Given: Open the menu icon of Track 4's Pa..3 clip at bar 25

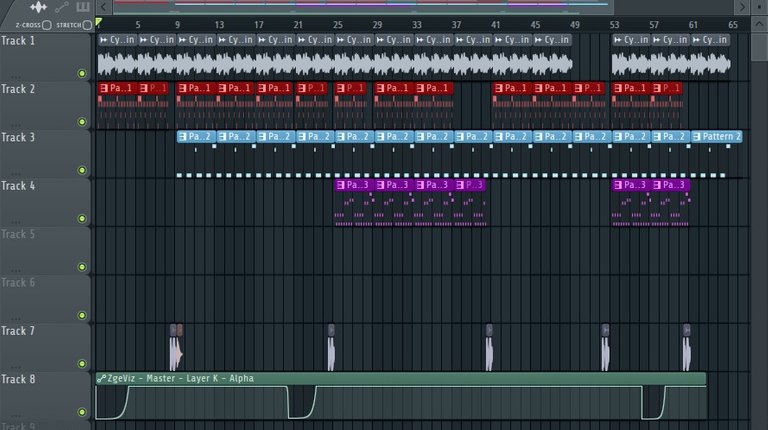Looking at the screenshot, I should tap(341, 185).
